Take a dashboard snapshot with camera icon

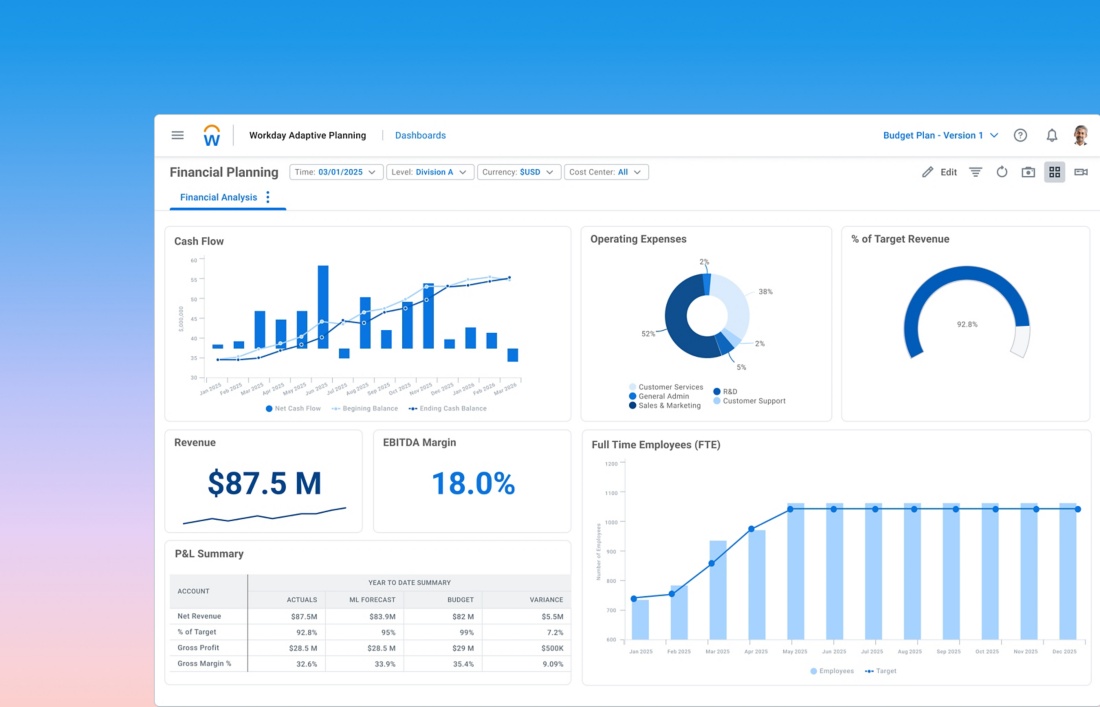[1028, 171]
